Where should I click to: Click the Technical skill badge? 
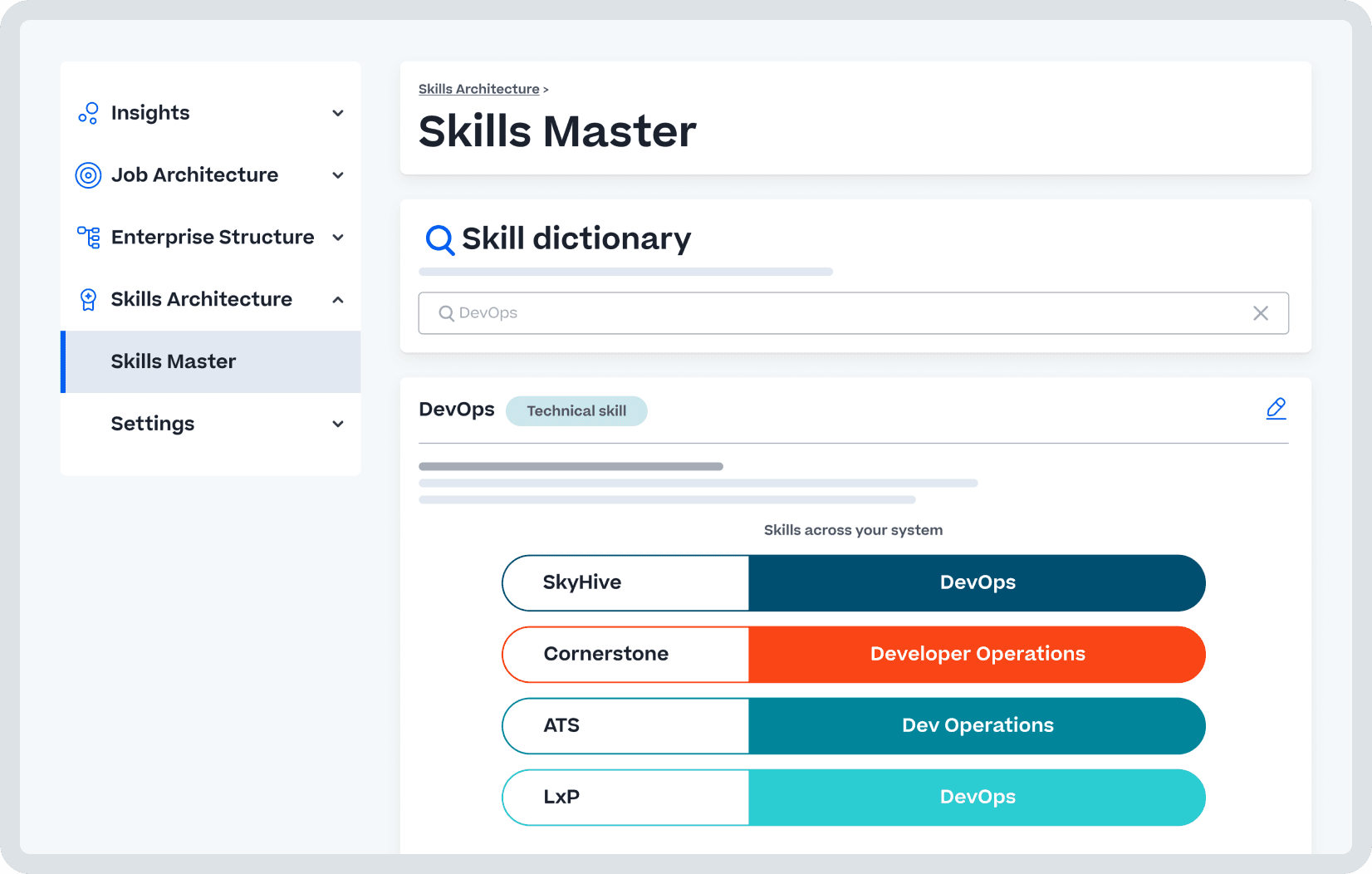(576, 410)
